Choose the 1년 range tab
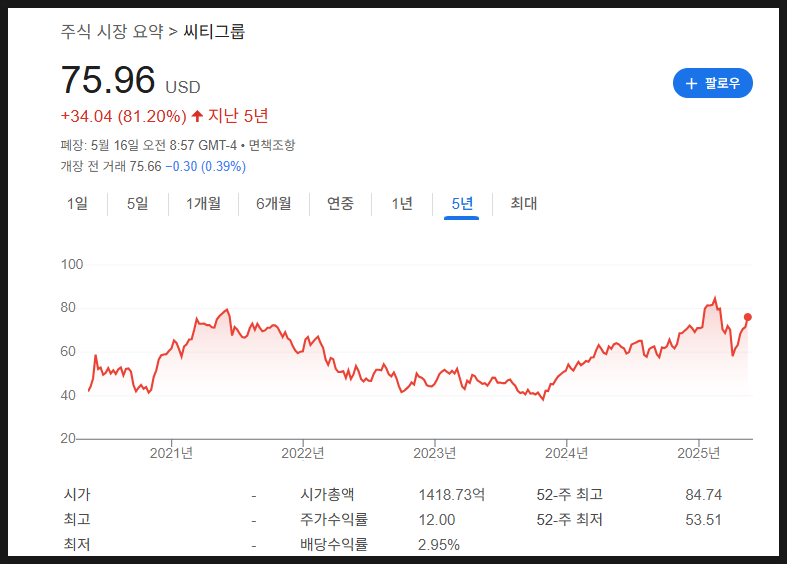The image size is (787, 564). 402,204
